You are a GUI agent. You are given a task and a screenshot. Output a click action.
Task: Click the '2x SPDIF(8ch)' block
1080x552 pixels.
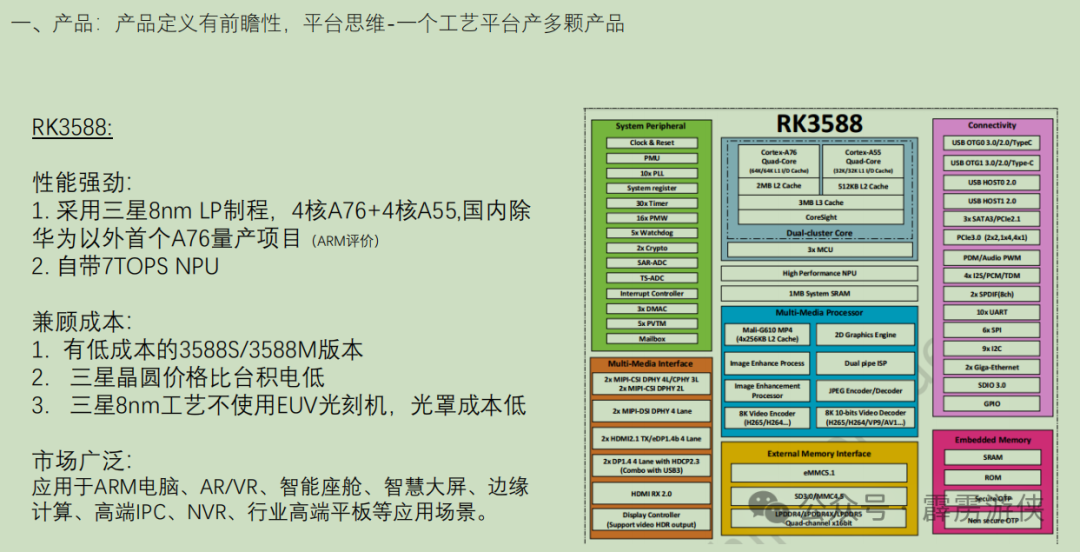click(992, 294)
